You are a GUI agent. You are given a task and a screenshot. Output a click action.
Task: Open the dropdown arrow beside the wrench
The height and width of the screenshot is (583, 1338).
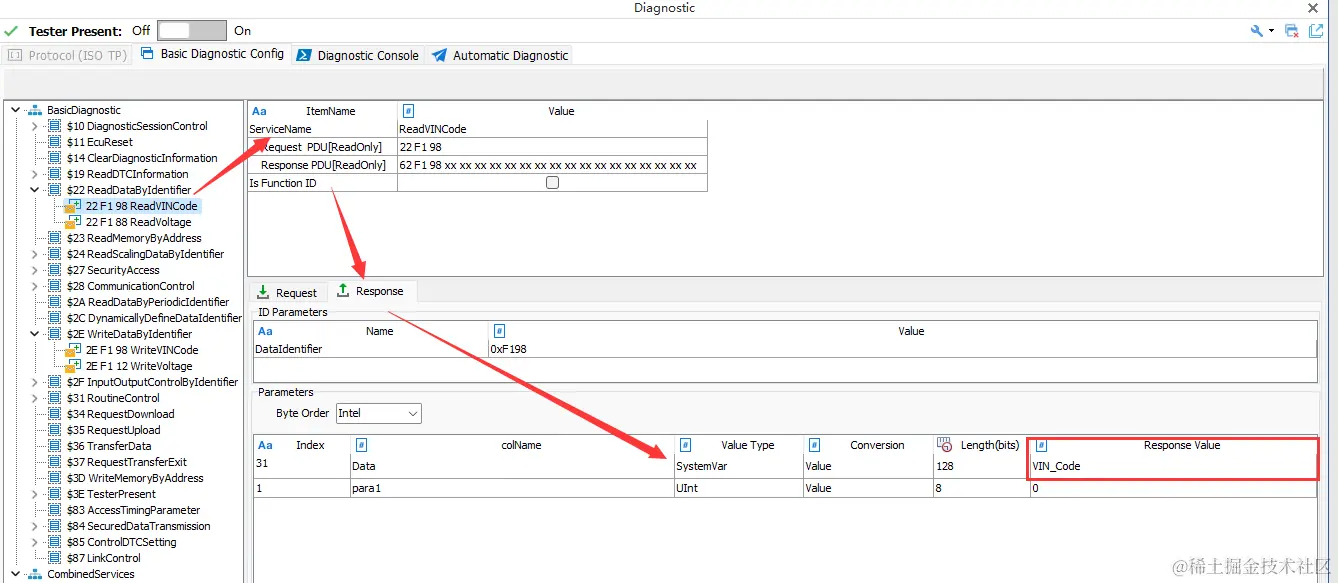[x=1272, y=31]
